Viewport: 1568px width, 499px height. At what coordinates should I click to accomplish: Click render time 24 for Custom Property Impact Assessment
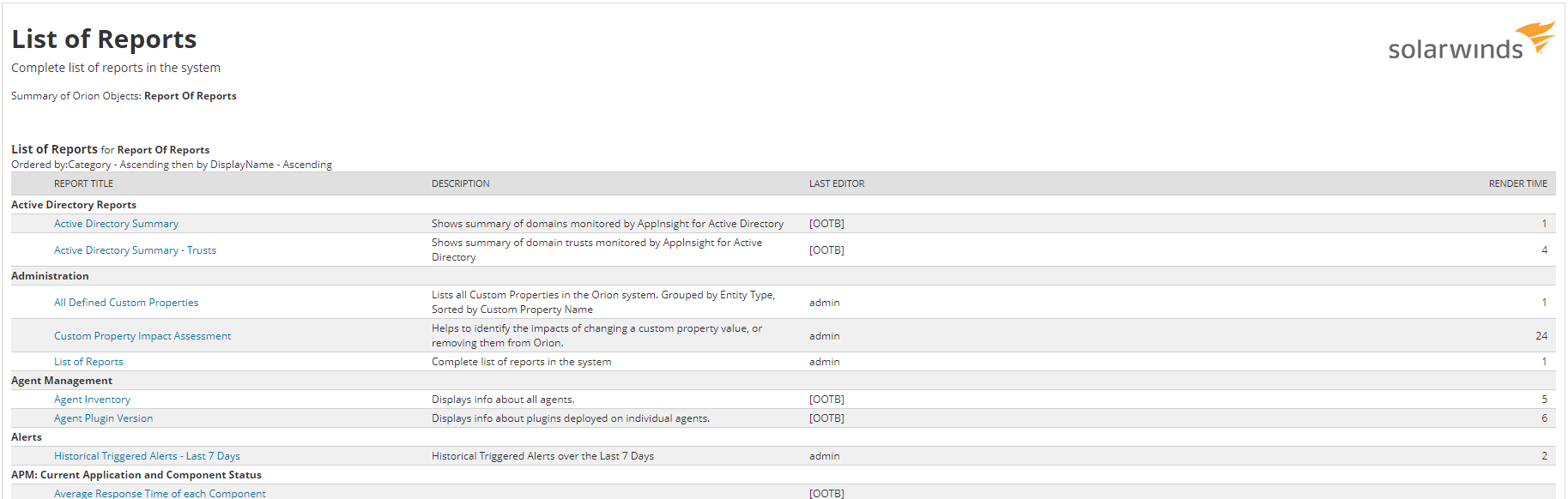coord(1541,336)
